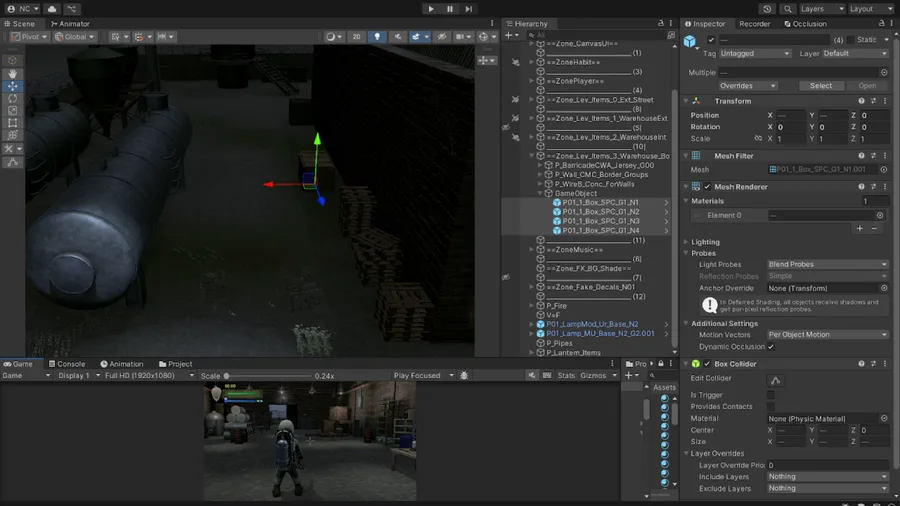
Task: Open the Global handle rotation dropdown
Action: tap(74, 37)
